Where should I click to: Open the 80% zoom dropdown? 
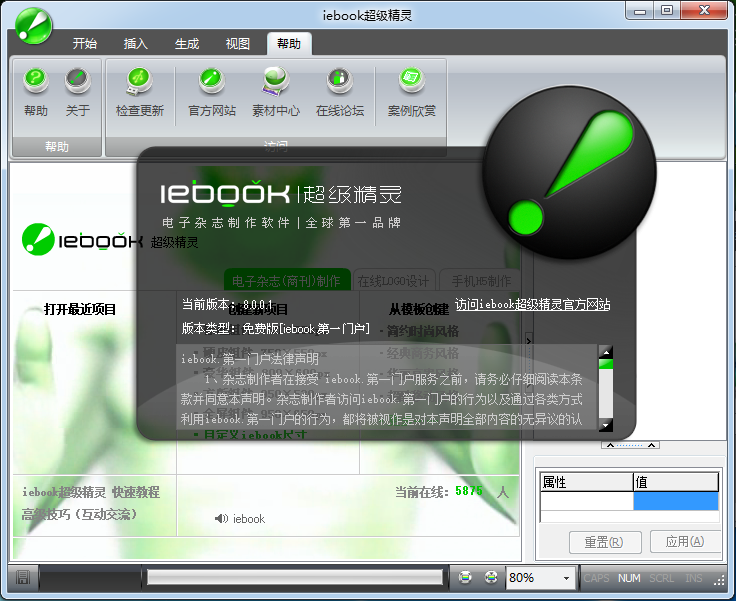566,578
